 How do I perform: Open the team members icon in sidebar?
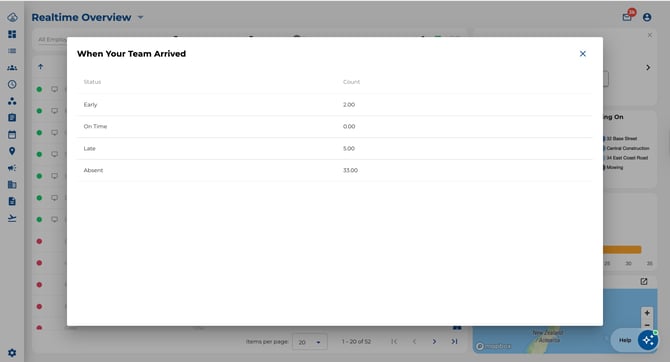(x=12, y=68)
